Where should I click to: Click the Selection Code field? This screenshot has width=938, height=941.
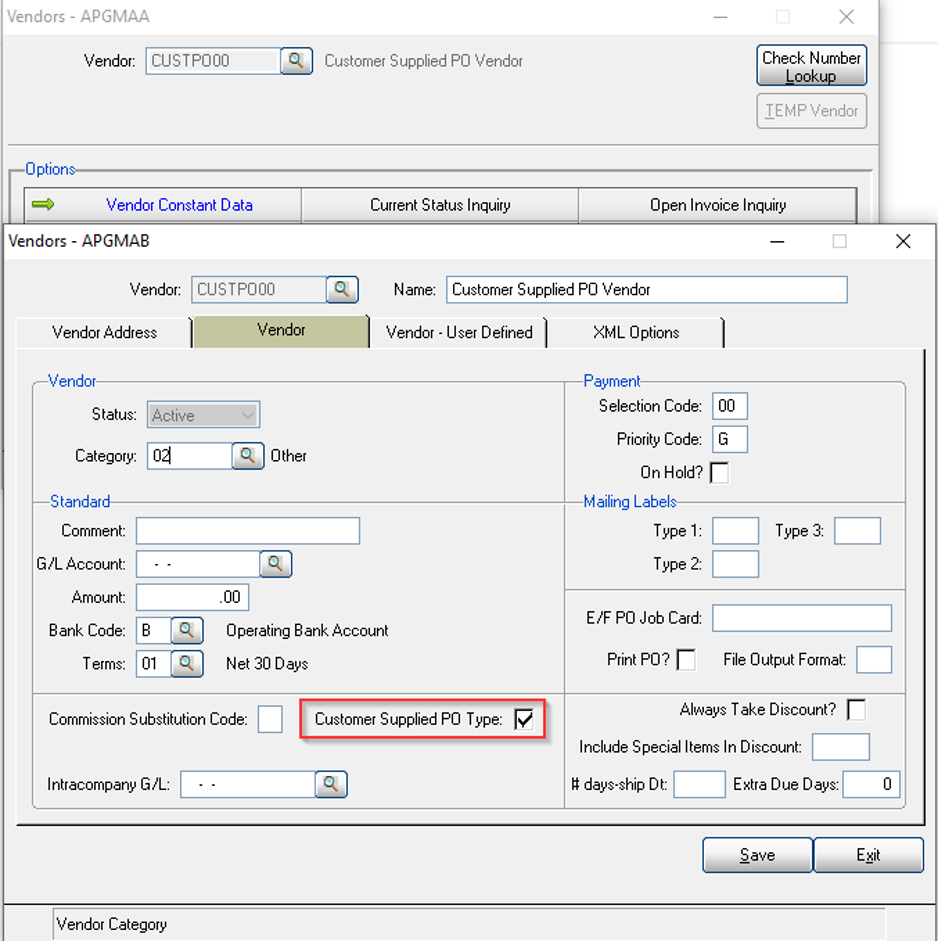coord(730,406)
